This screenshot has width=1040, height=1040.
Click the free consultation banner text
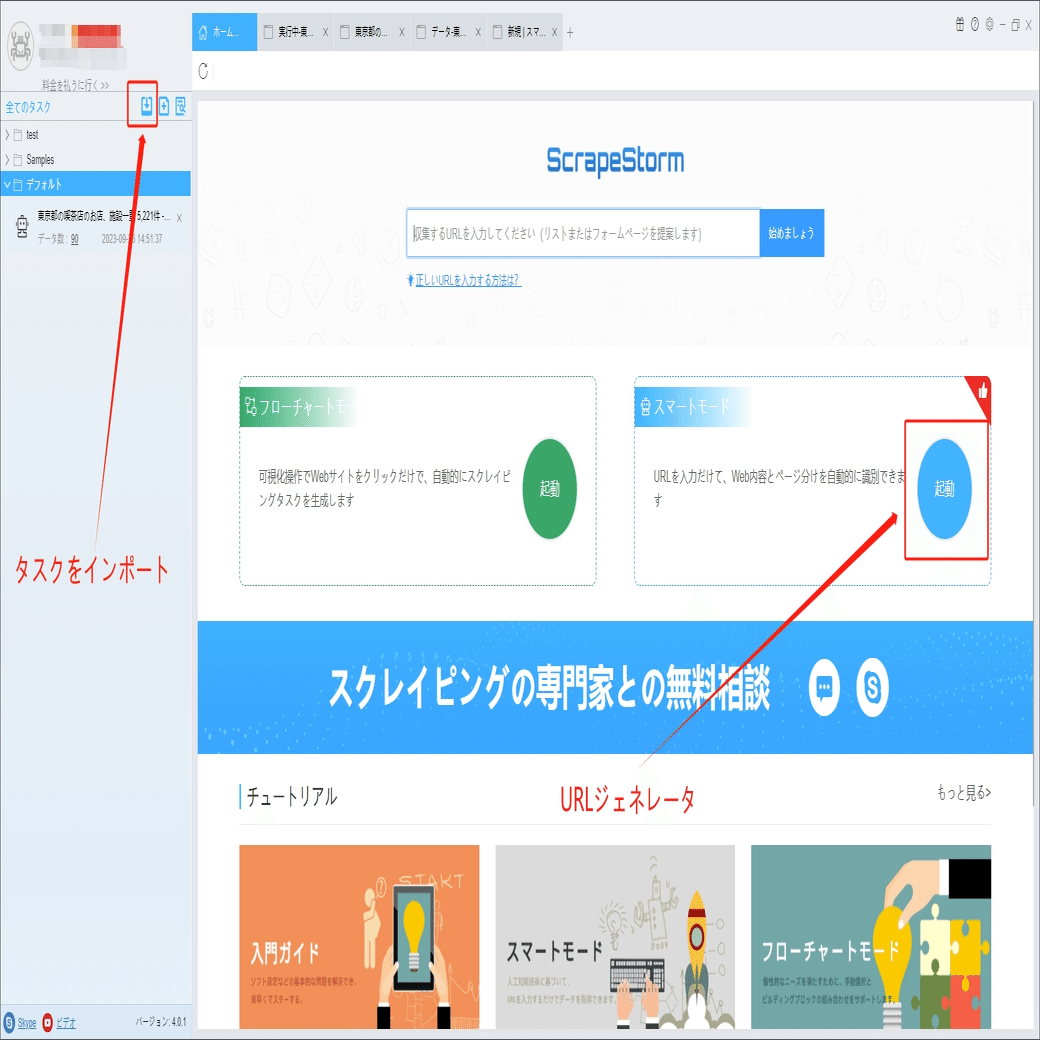tap(549, 687)
